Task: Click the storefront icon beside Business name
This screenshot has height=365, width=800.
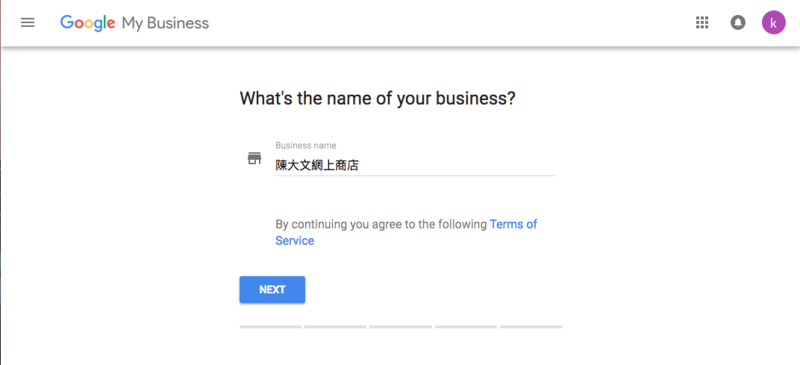Action: (x=254, y=158)
